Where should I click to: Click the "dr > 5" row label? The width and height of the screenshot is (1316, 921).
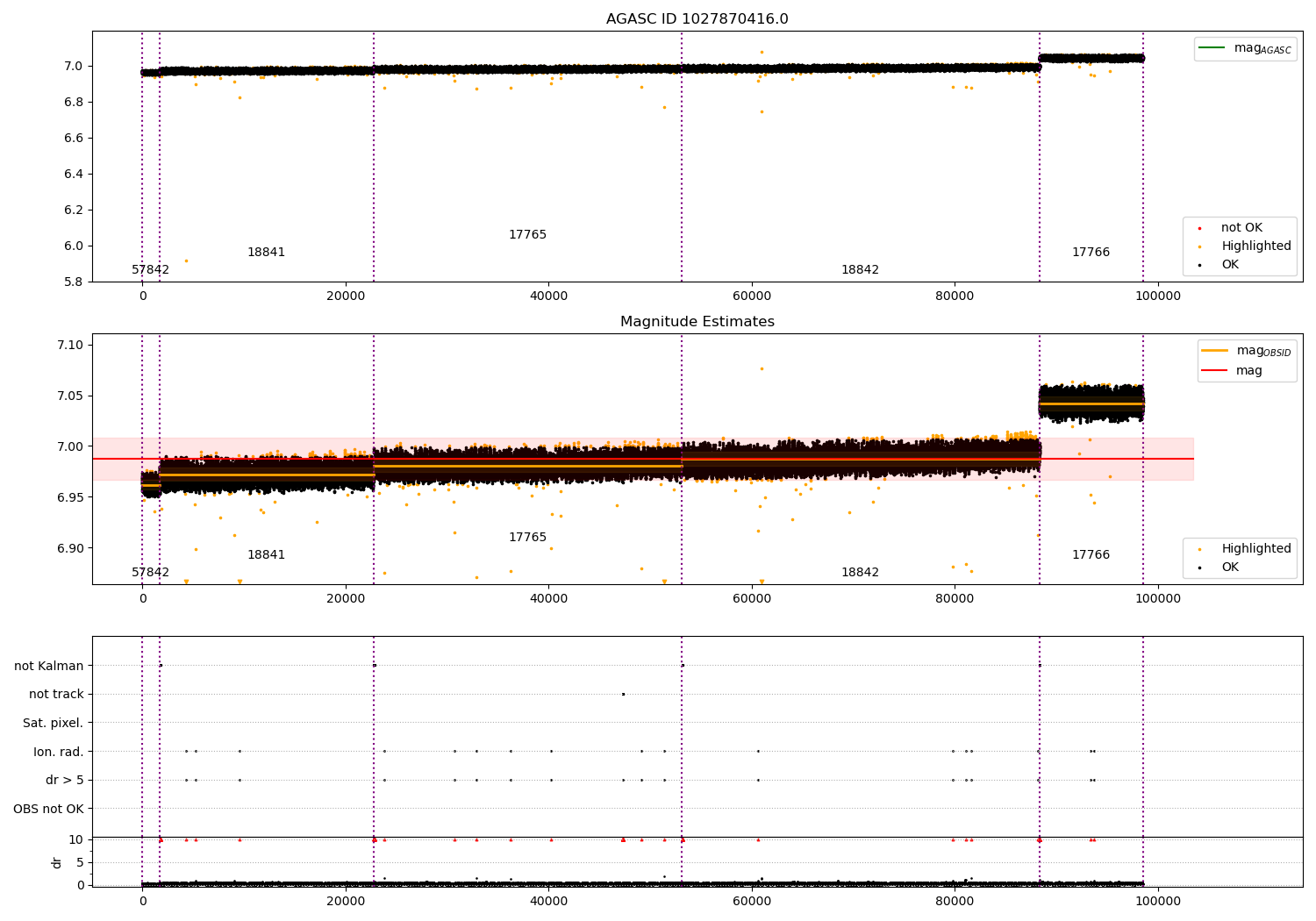64,781
